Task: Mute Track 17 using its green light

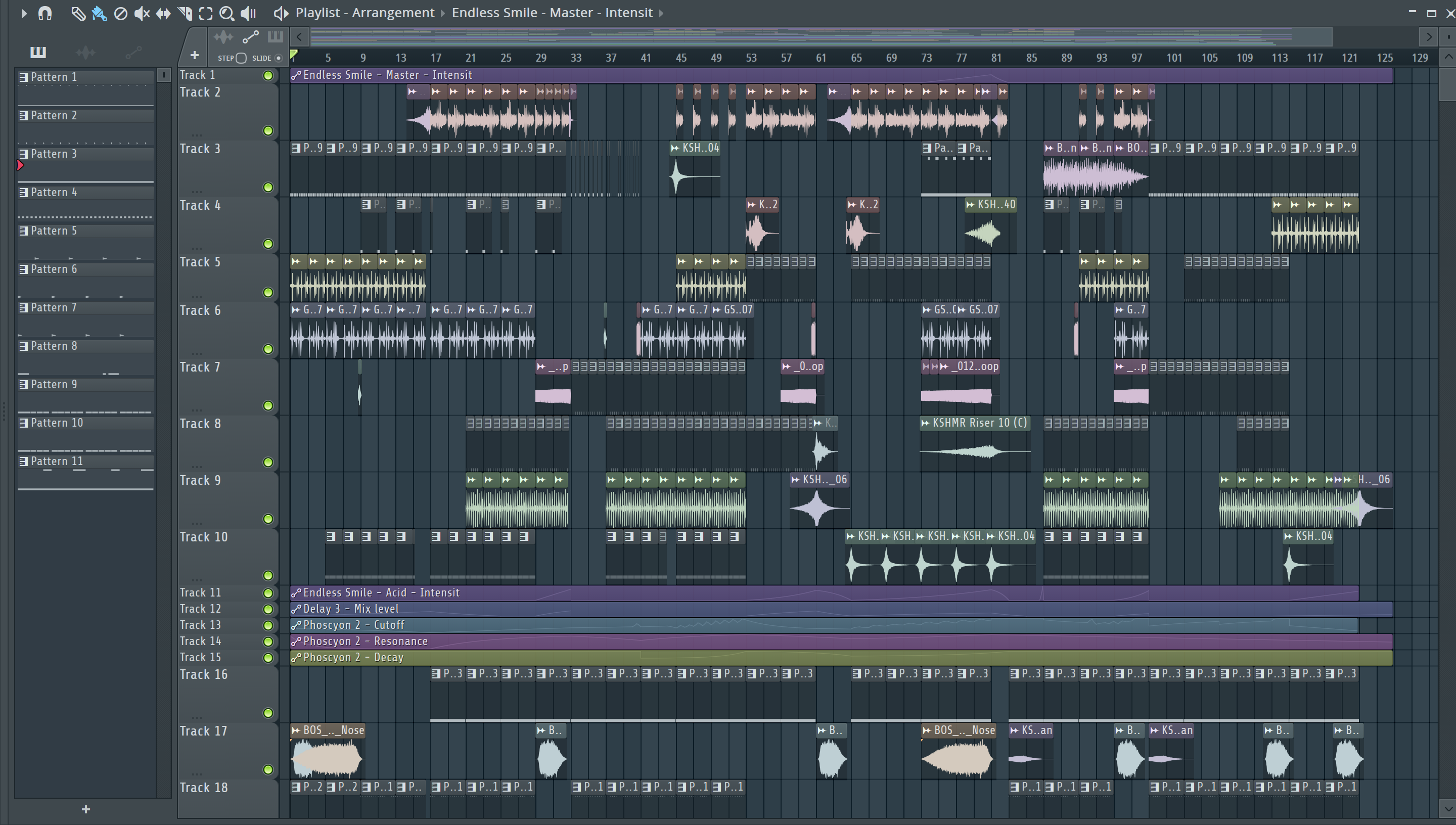Action: (x=268, y=769)
